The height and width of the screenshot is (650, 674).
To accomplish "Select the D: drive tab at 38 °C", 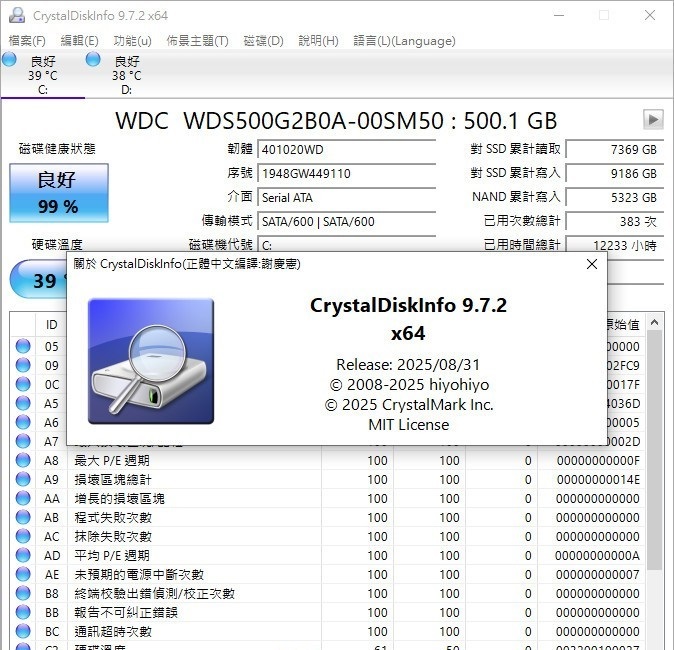I will pos(126,74).
